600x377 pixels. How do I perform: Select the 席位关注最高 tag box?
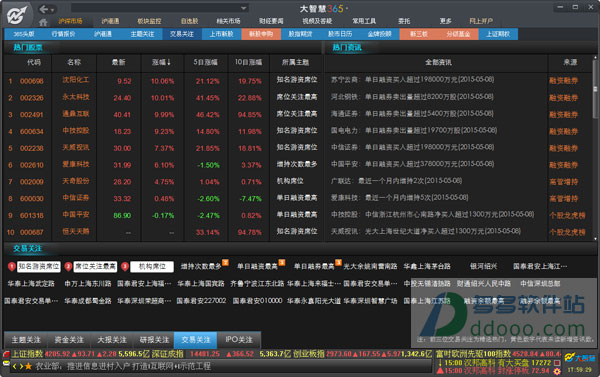(x=95, y=266)
